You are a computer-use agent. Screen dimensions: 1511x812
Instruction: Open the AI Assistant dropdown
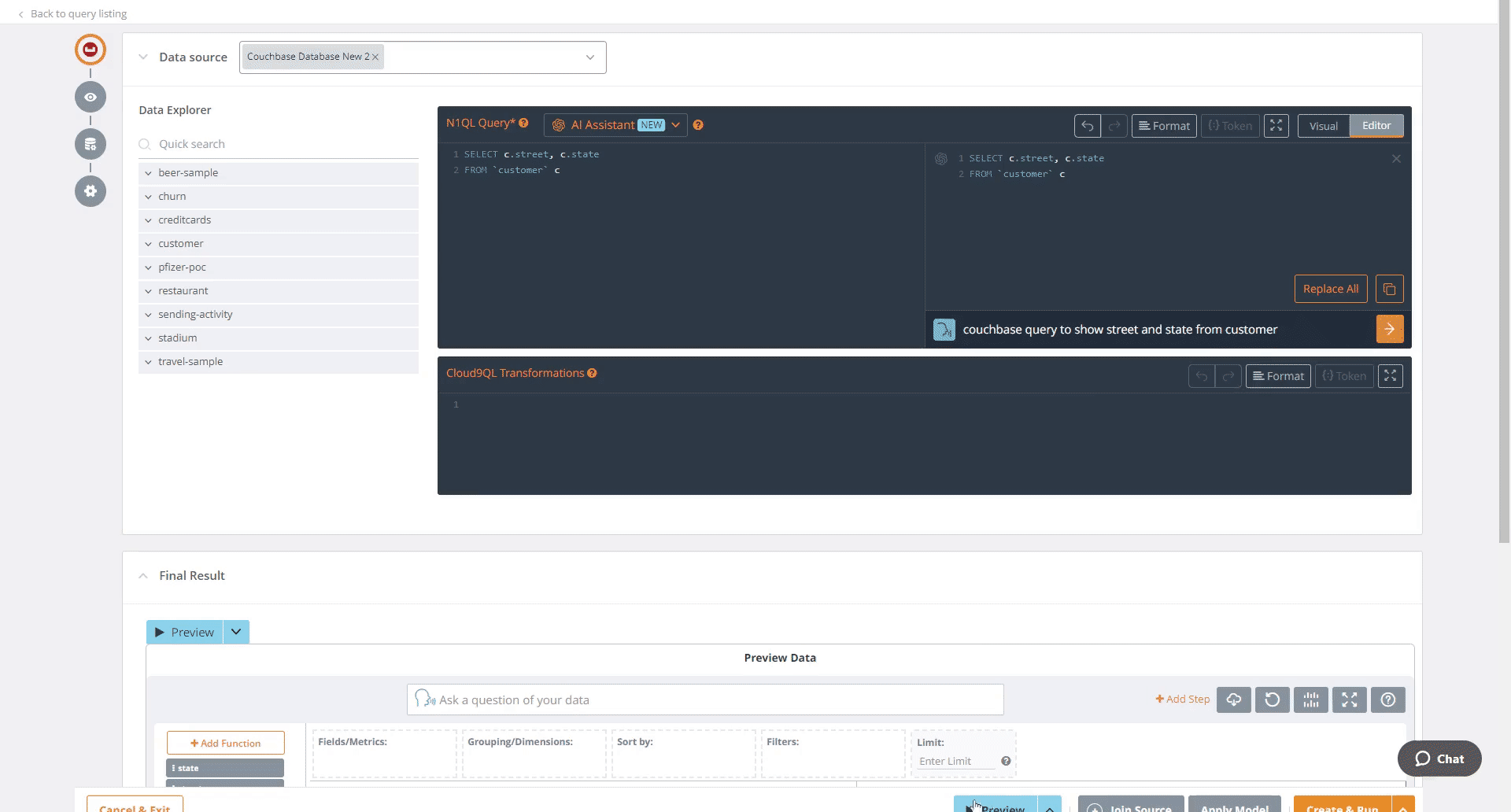pyautogui.click(x=675, y=124)
